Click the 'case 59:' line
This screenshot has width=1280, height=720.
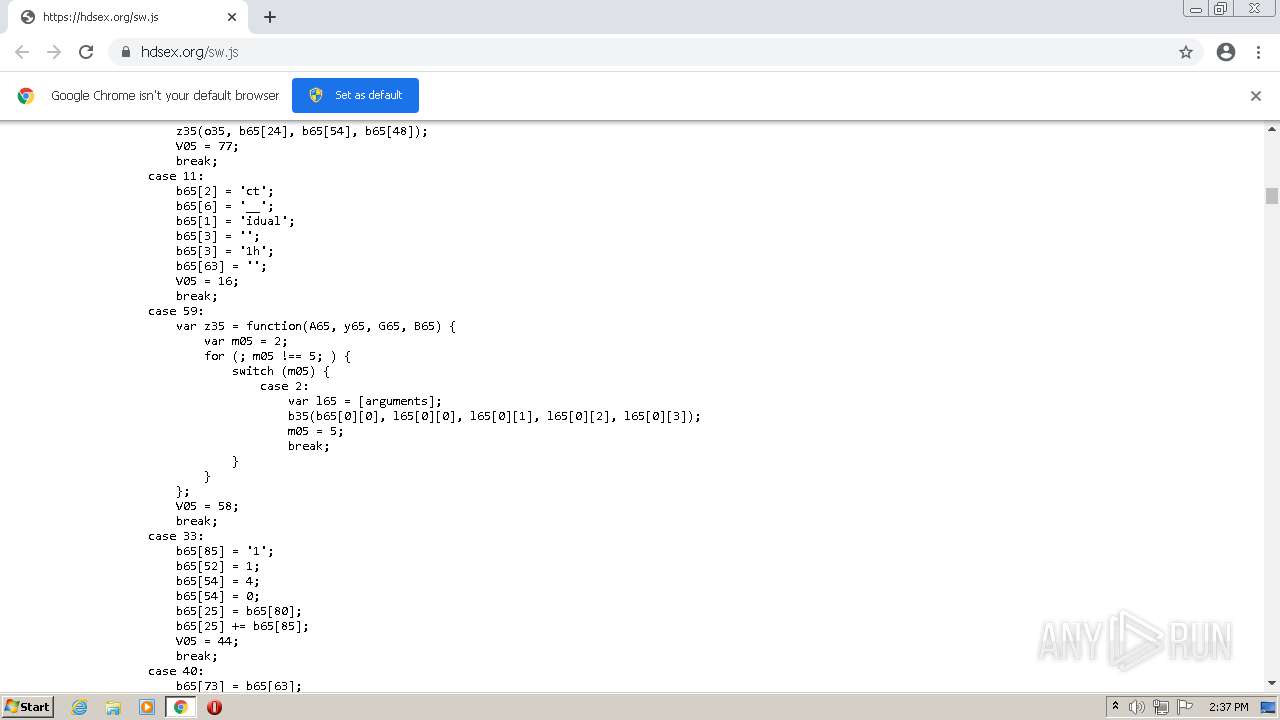click(x=176, y=311)
